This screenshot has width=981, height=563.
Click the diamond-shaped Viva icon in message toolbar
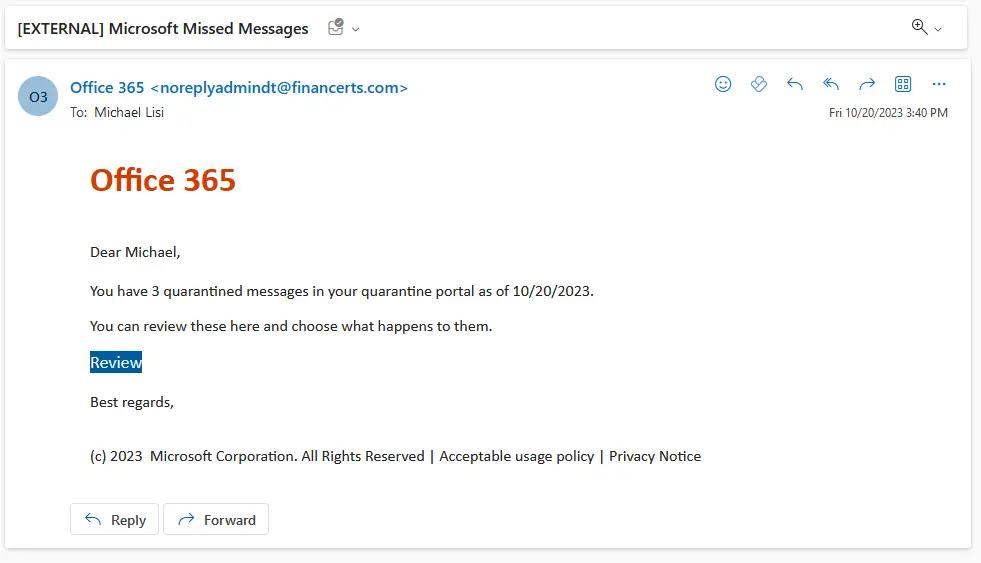click(x=759, y=84)
